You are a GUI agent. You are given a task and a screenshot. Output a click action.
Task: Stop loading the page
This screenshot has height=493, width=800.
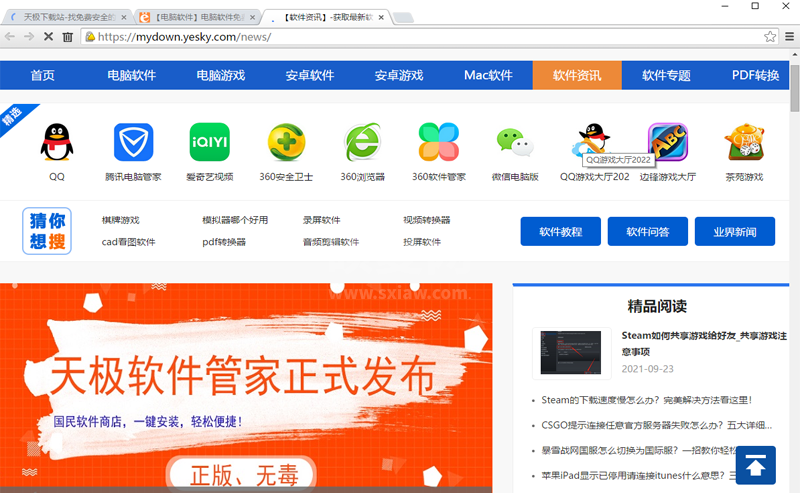[x=48, y=37]
